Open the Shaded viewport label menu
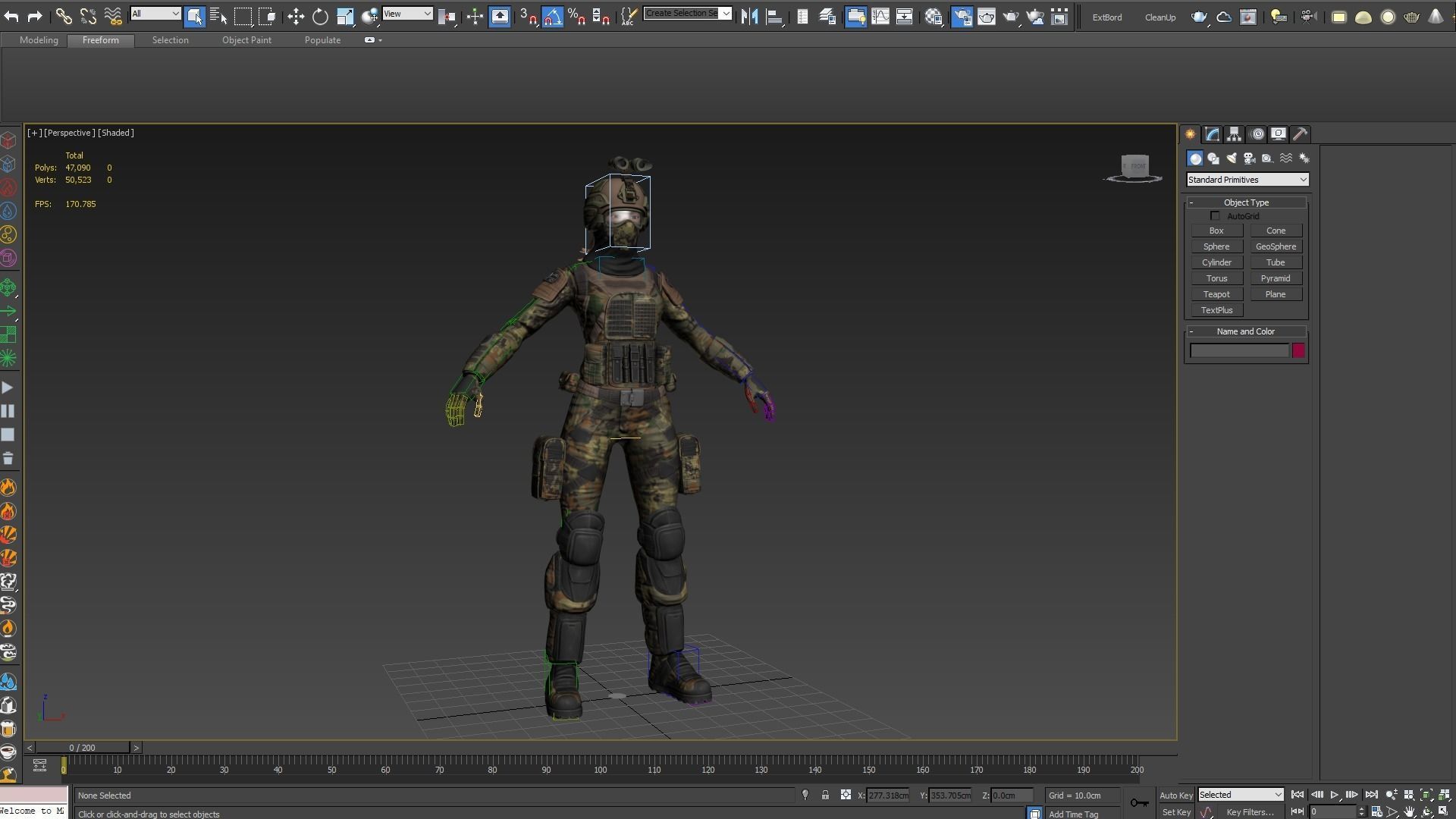Screen dimensions: 1456x819 point(116,133)
